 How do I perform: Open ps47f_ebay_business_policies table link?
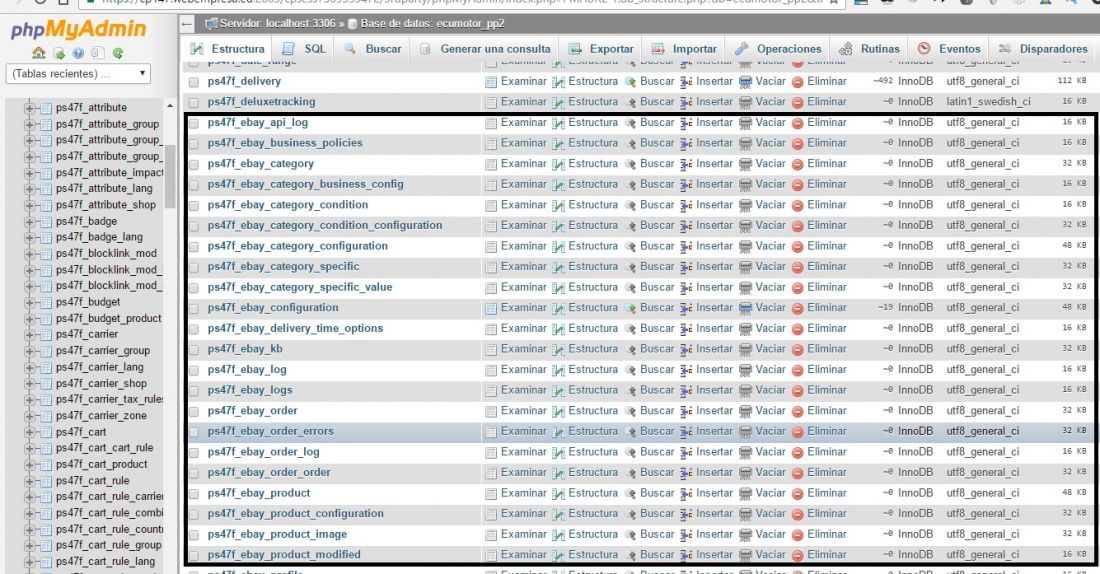click(x=285, y=142)
